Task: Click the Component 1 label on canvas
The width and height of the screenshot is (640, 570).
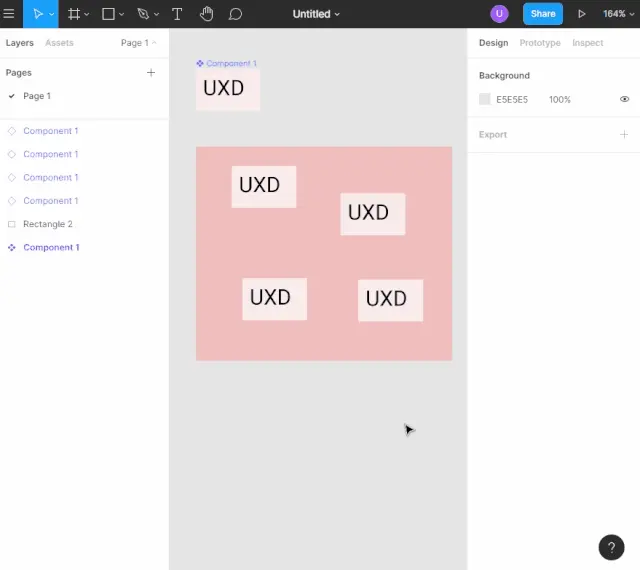Action: click(x=231, y=63)
